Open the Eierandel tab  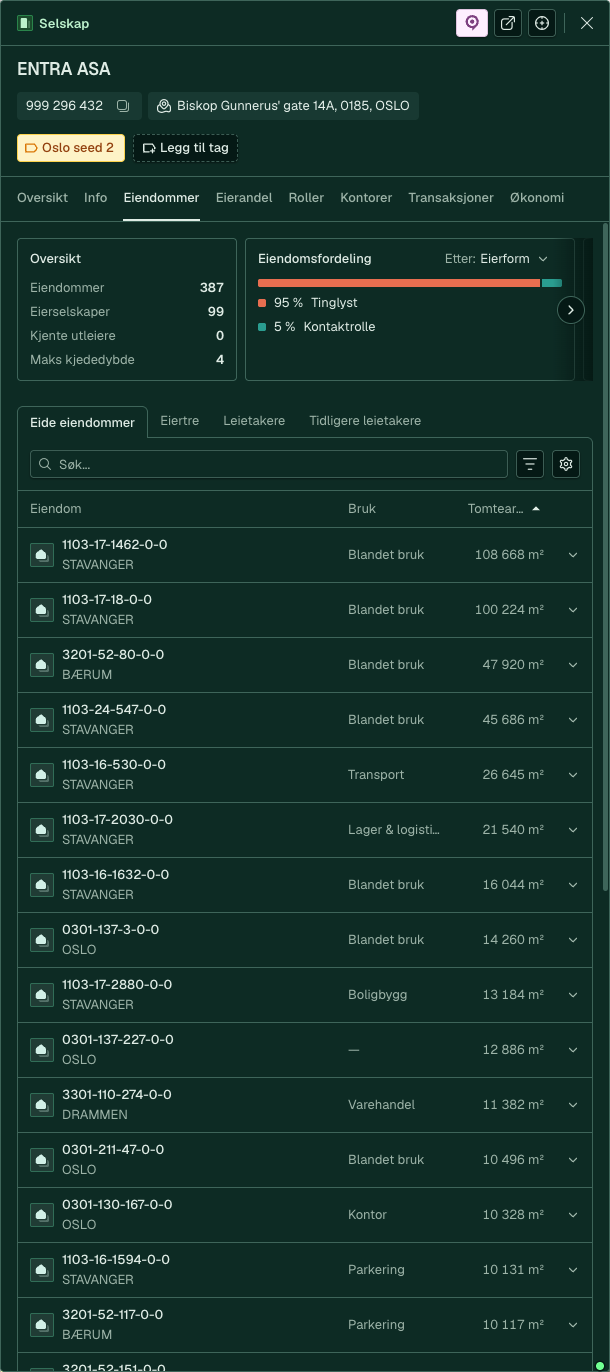tap(244, 198)
